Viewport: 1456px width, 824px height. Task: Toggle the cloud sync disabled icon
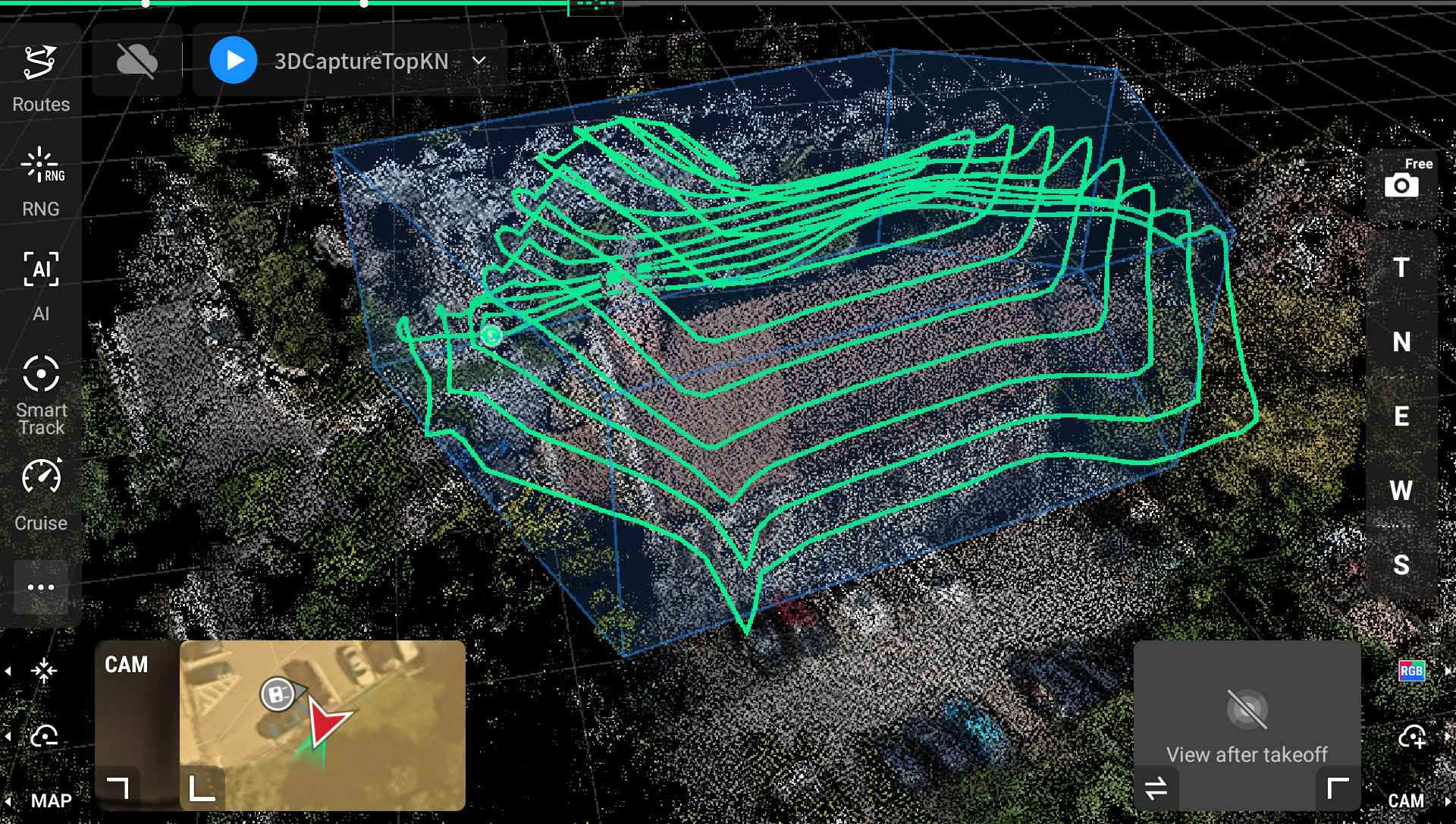(x=137, y=61)
